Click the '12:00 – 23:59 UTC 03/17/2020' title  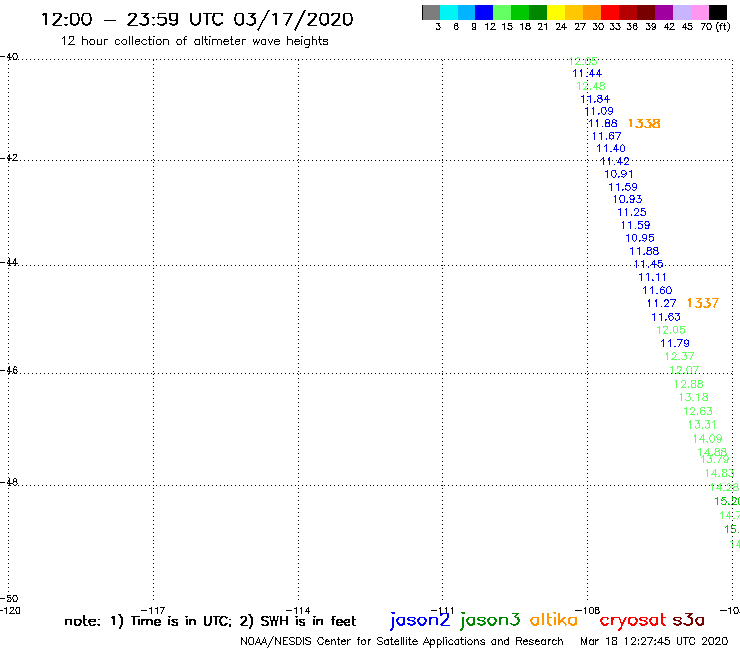click(197, 19)
